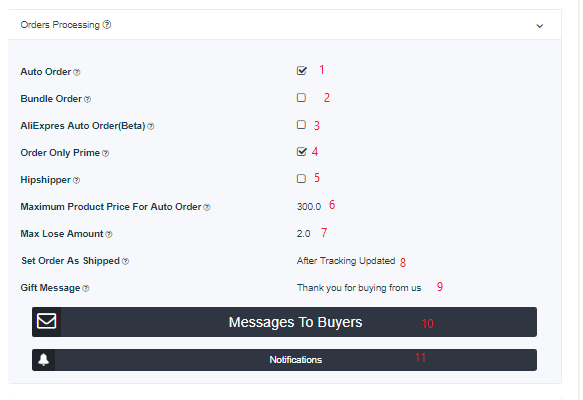The image size is (583, 400).
Task: Enable the Bundle Order checkbox
Action: click(x=301, y=98)
